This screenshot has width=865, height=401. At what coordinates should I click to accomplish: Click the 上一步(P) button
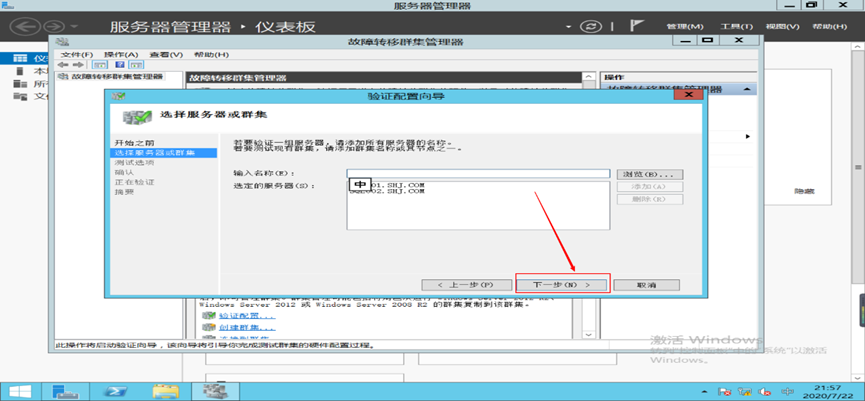465,285
